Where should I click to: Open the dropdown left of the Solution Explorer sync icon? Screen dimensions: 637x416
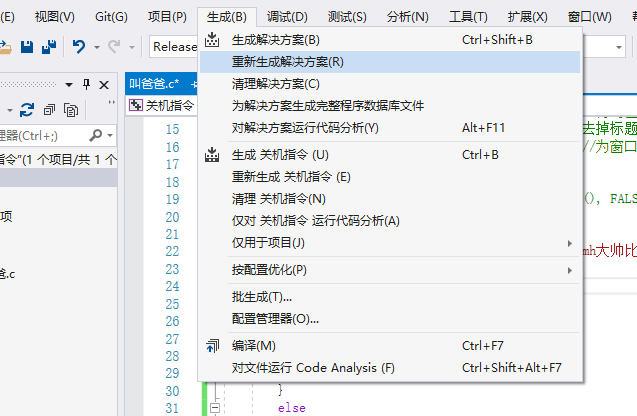(10, 110)
